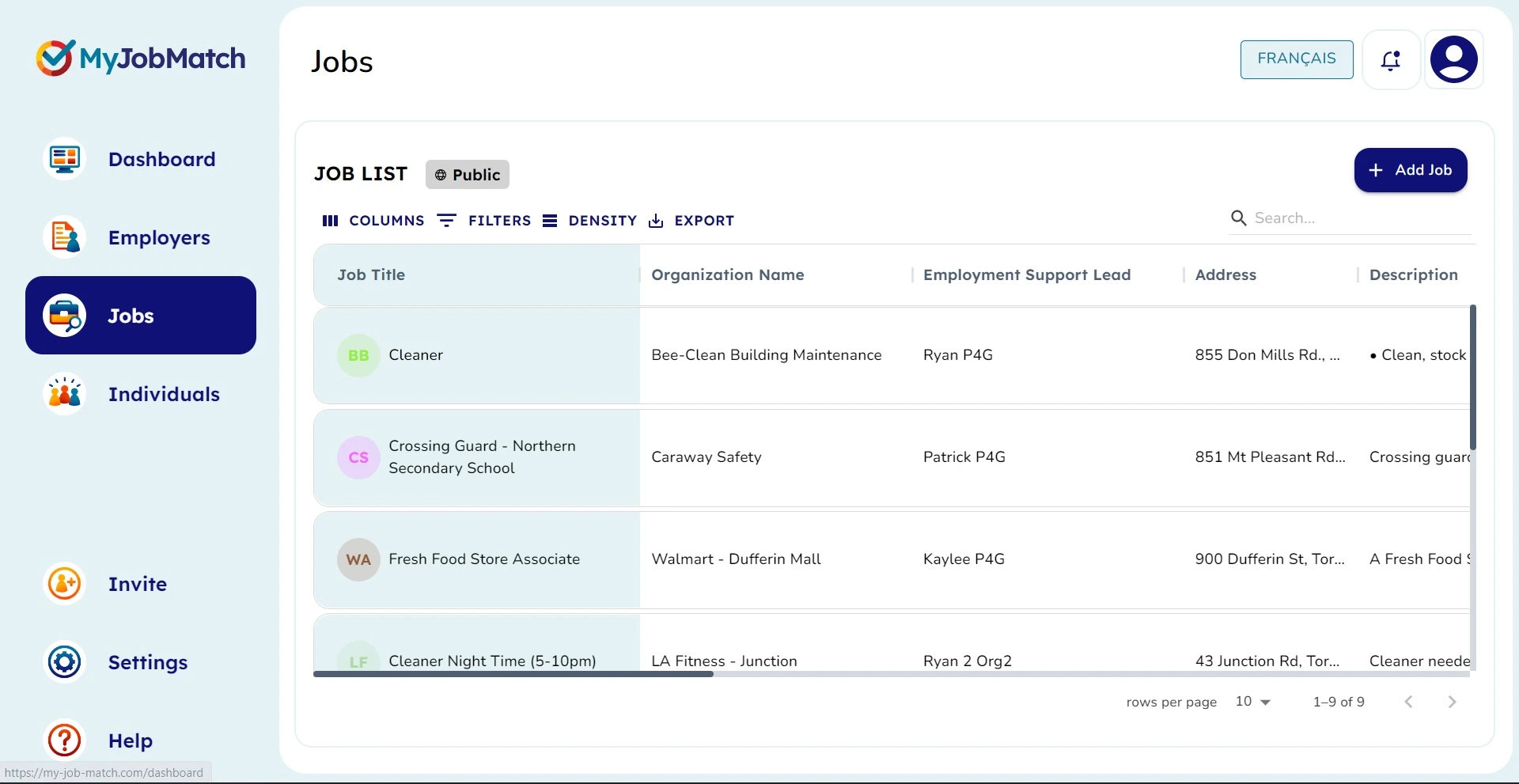Select Cleaner Night Time (5-10pm) job

pyautogui.click(x=492, y=661)
